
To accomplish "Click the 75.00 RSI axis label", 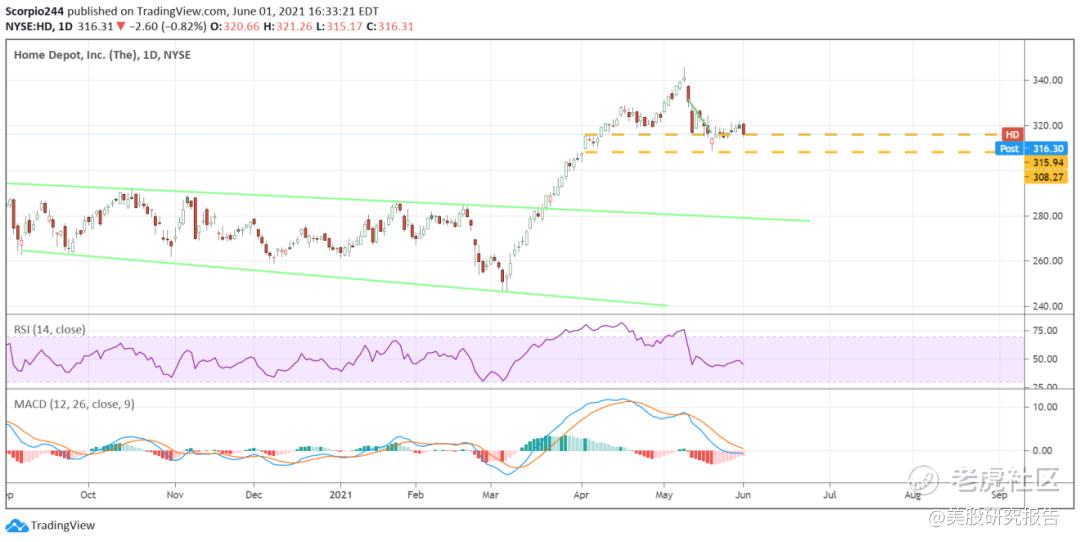I will pos(1046,331).
